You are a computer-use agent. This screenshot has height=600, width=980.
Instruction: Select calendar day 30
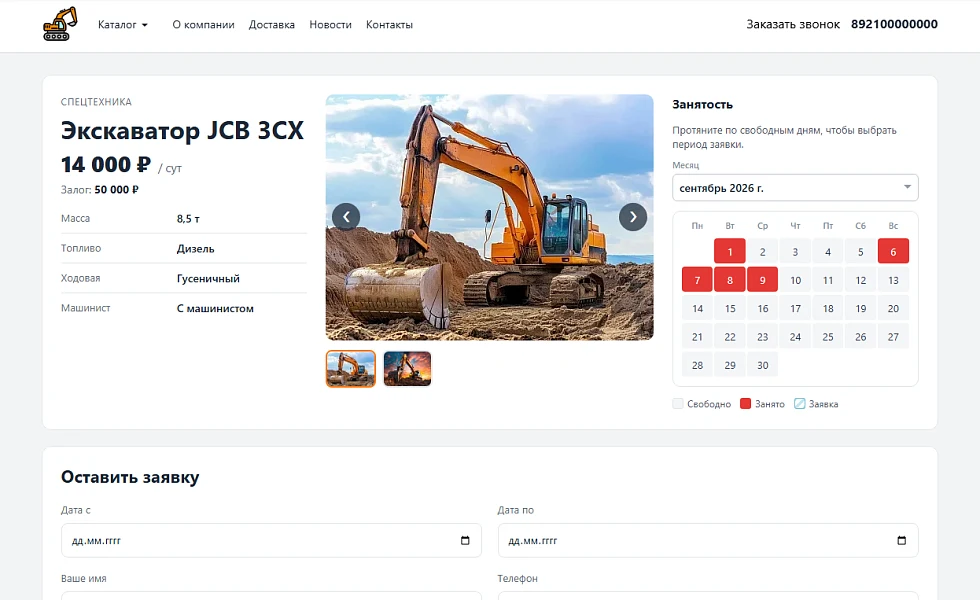coord(762,365)
